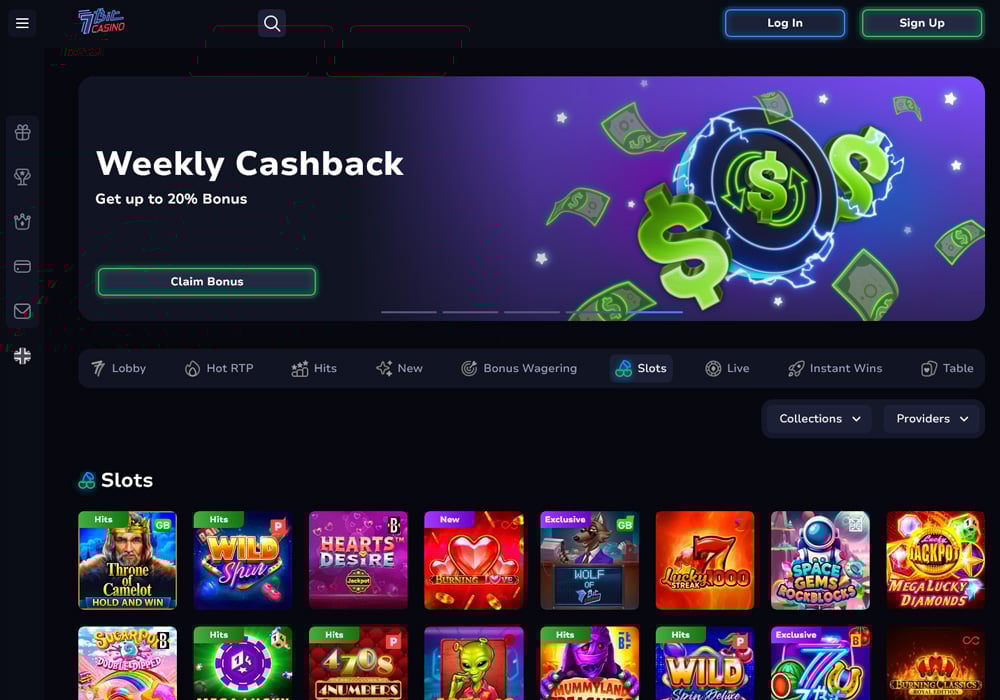Select the crown VIP sidebar icon
The width and height of the screenshot is (1000, 700).
(x=22, y=222)
